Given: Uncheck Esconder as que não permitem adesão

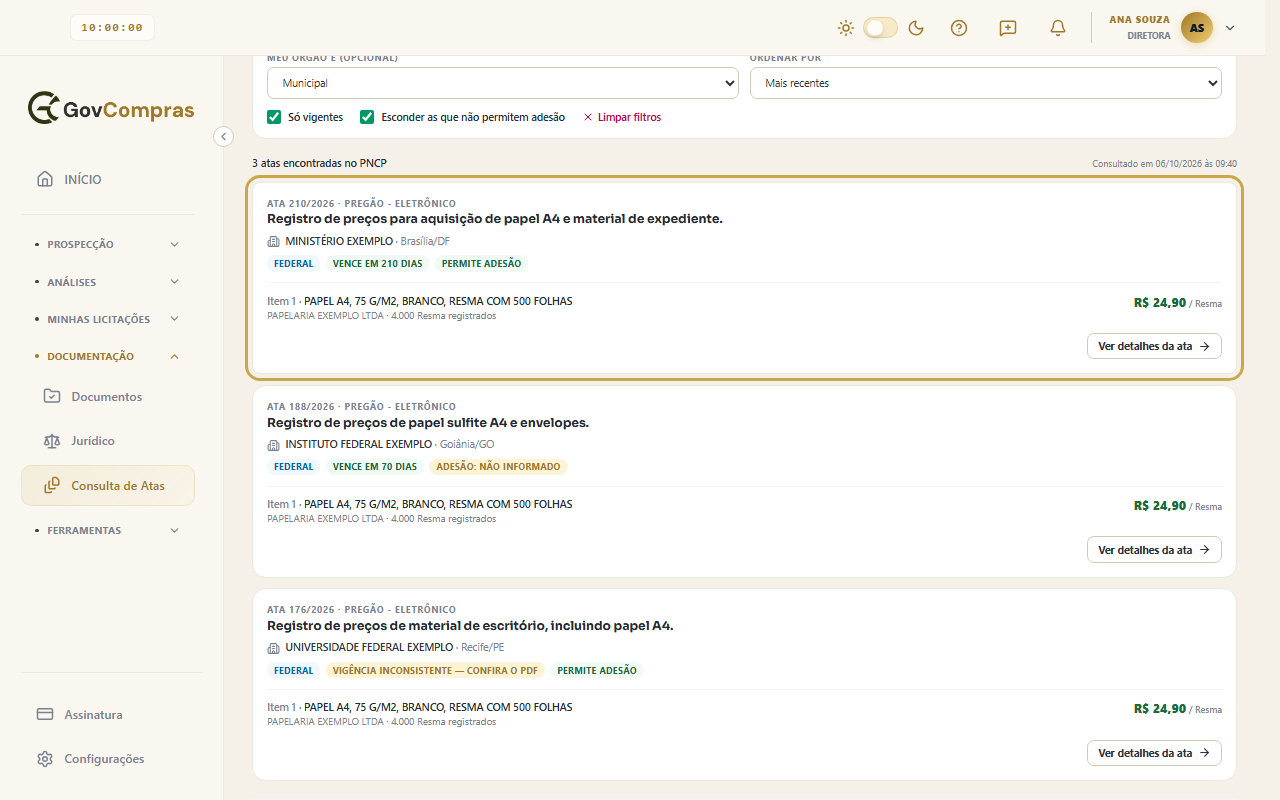Looking at the screenshot, I should (367, 117).
